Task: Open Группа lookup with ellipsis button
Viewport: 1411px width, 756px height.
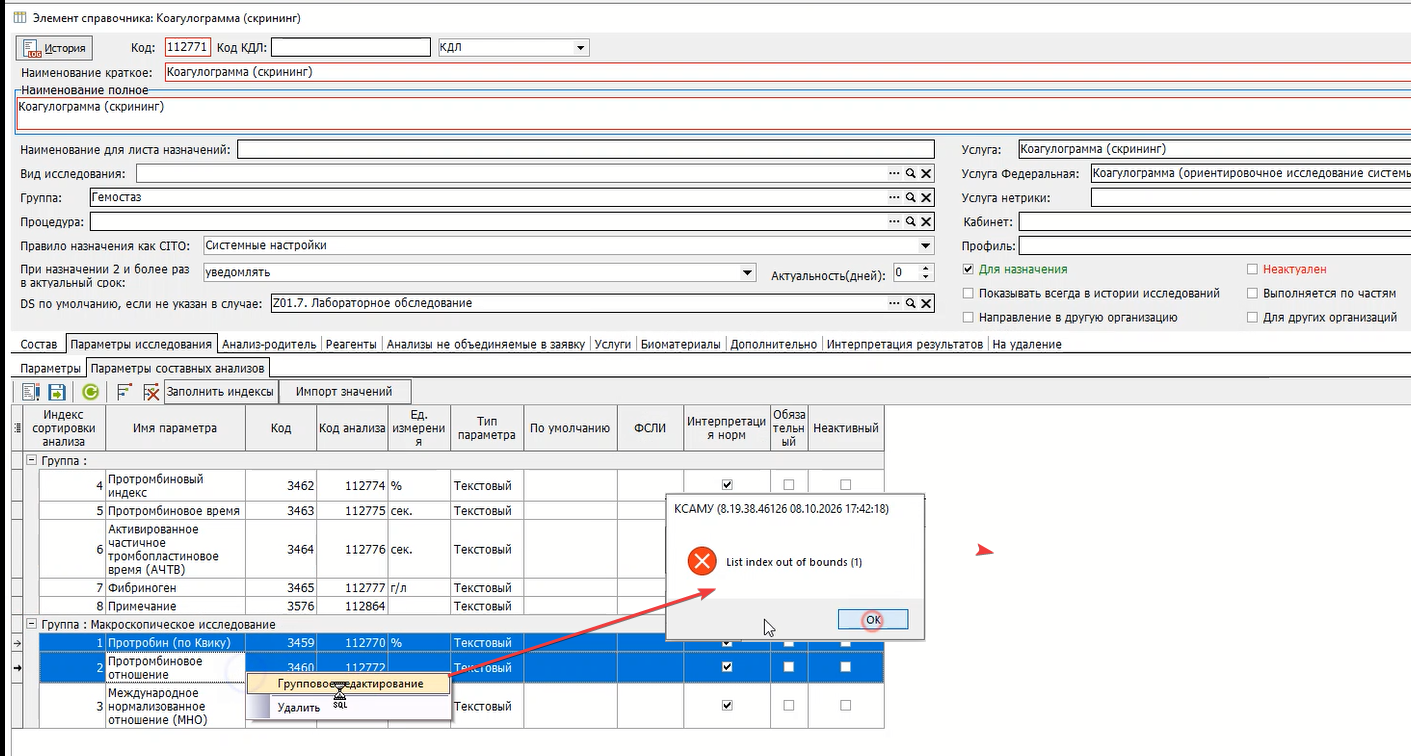Action: 895,198
